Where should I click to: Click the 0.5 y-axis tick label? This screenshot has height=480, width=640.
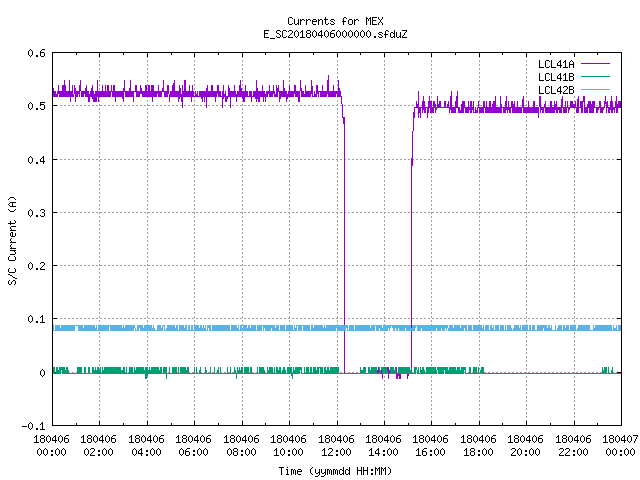click(x=36, y=106)
